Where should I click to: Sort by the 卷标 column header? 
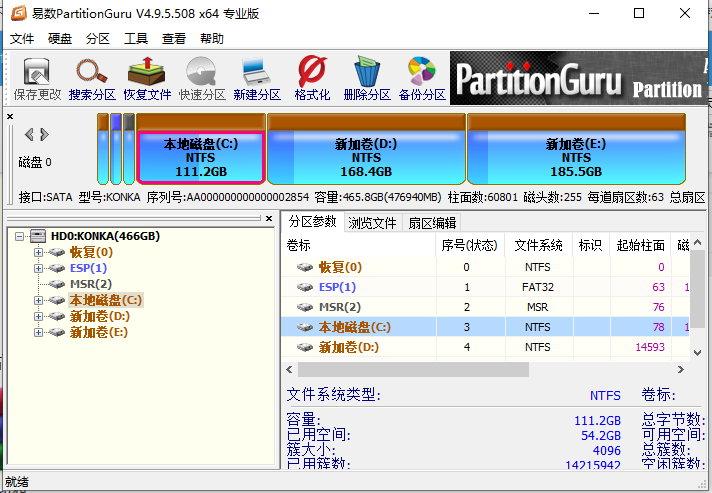pyautogui.click(x=359, y=246)
